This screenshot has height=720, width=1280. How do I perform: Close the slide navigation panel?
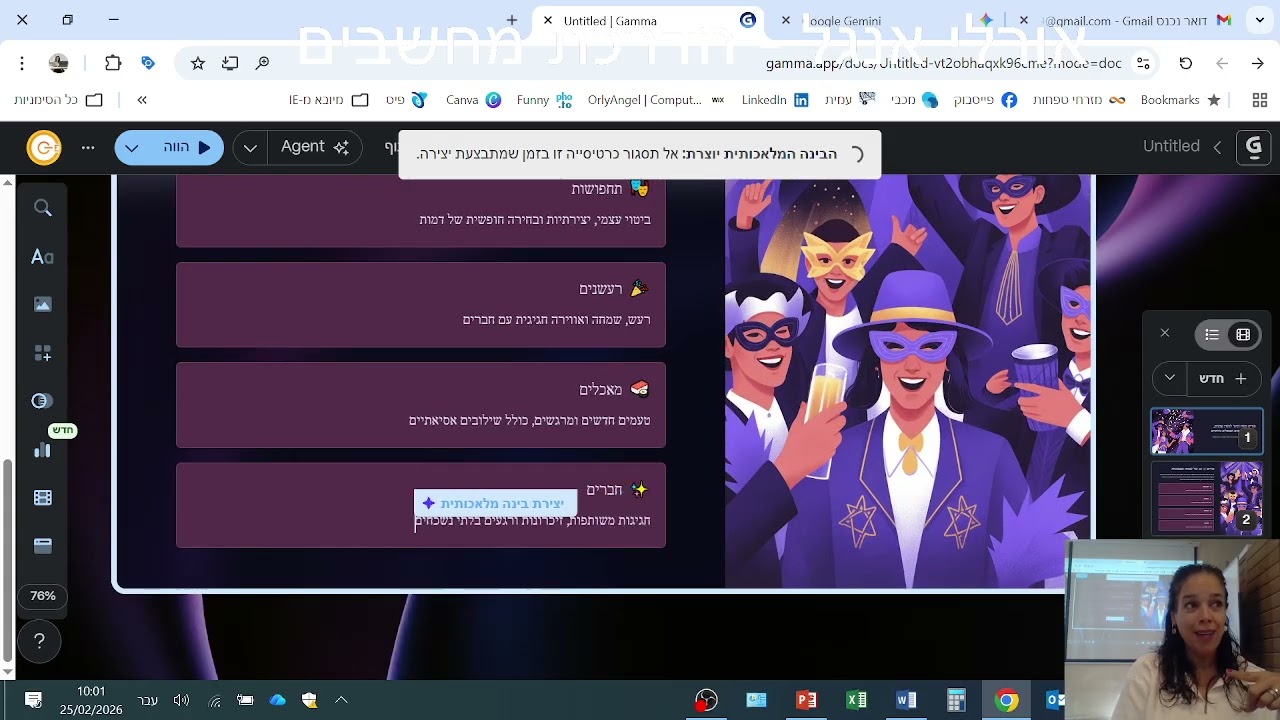(1165, 333)
